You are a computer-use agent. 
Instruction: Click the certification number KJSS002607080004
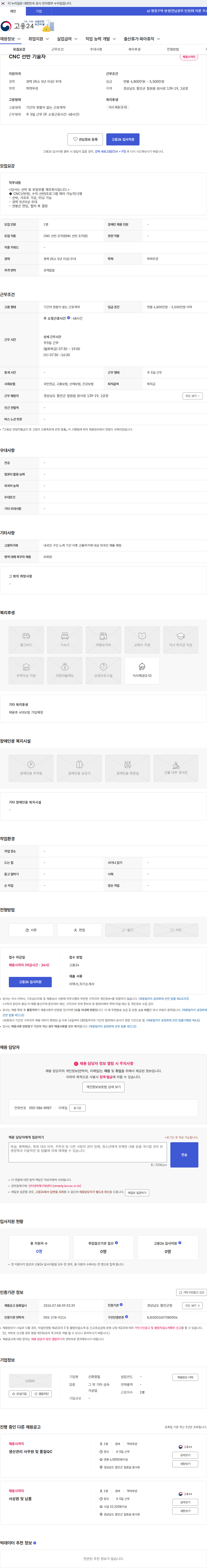[162, 1317]
